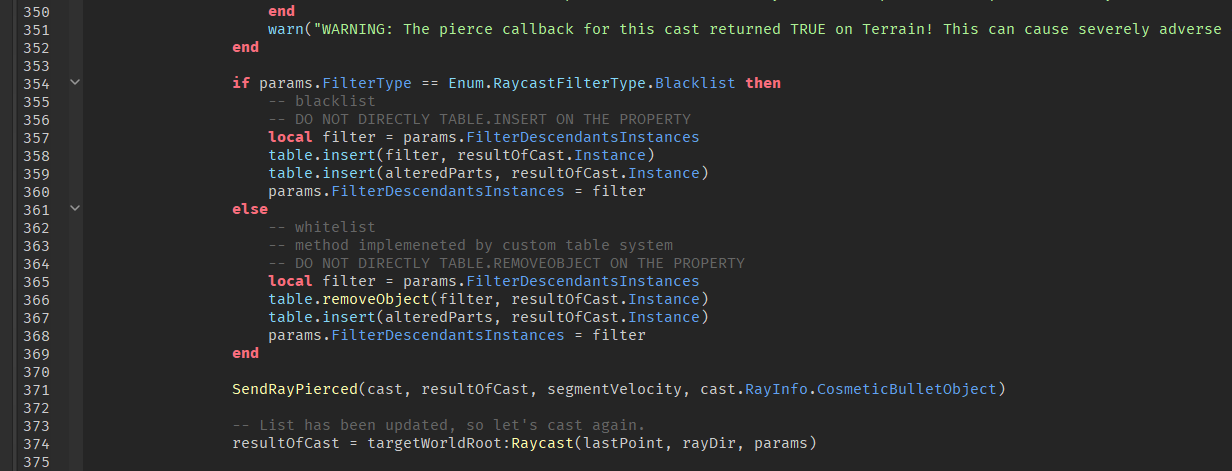The image size is (1232, 471).
Task: Click line number 374 in the gutter
Action: click(36, 443)
